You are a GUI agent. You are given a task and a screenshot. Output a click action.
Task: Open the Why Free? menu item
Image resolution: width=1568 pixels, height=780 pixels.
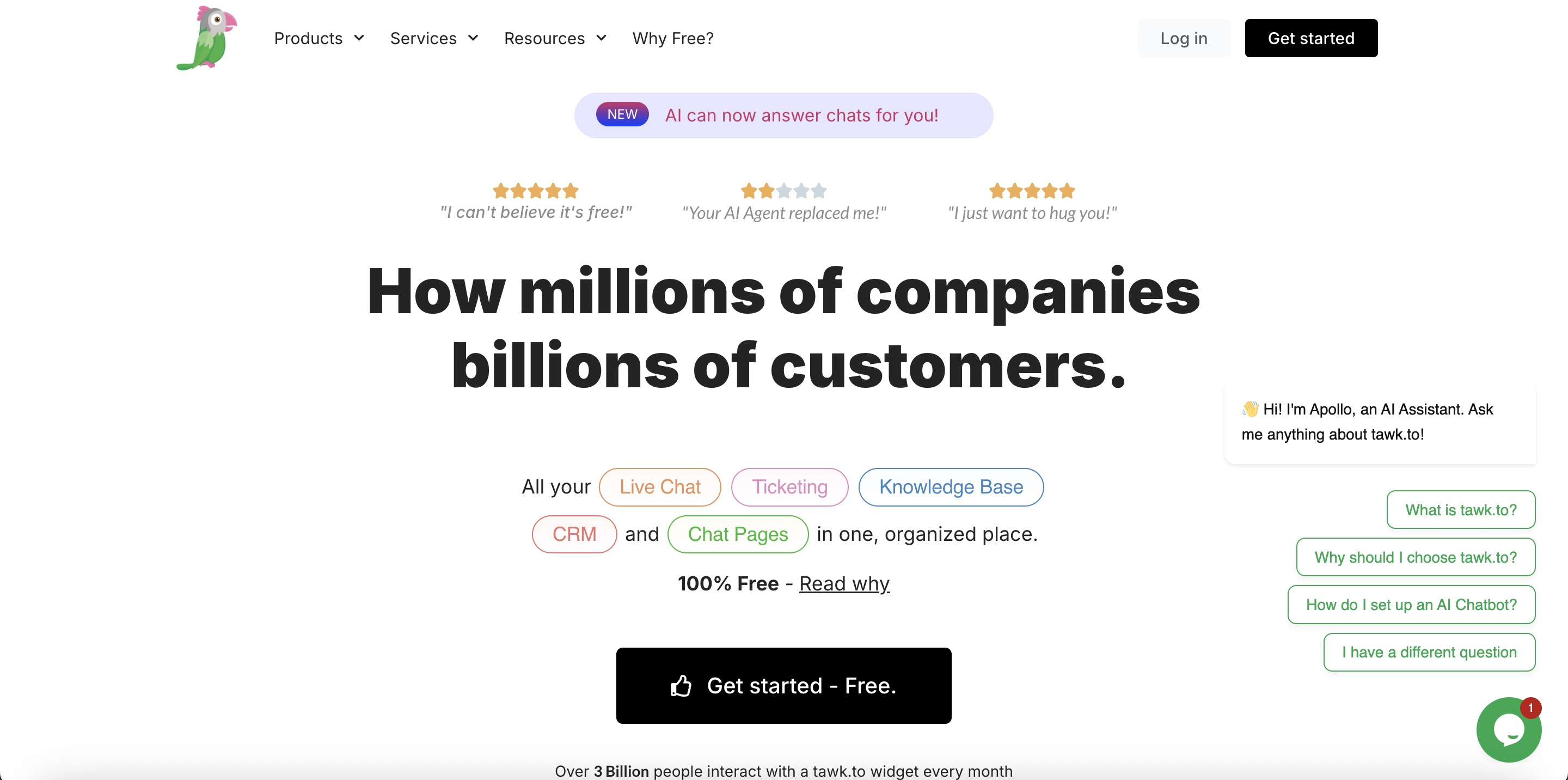(672, 38)
